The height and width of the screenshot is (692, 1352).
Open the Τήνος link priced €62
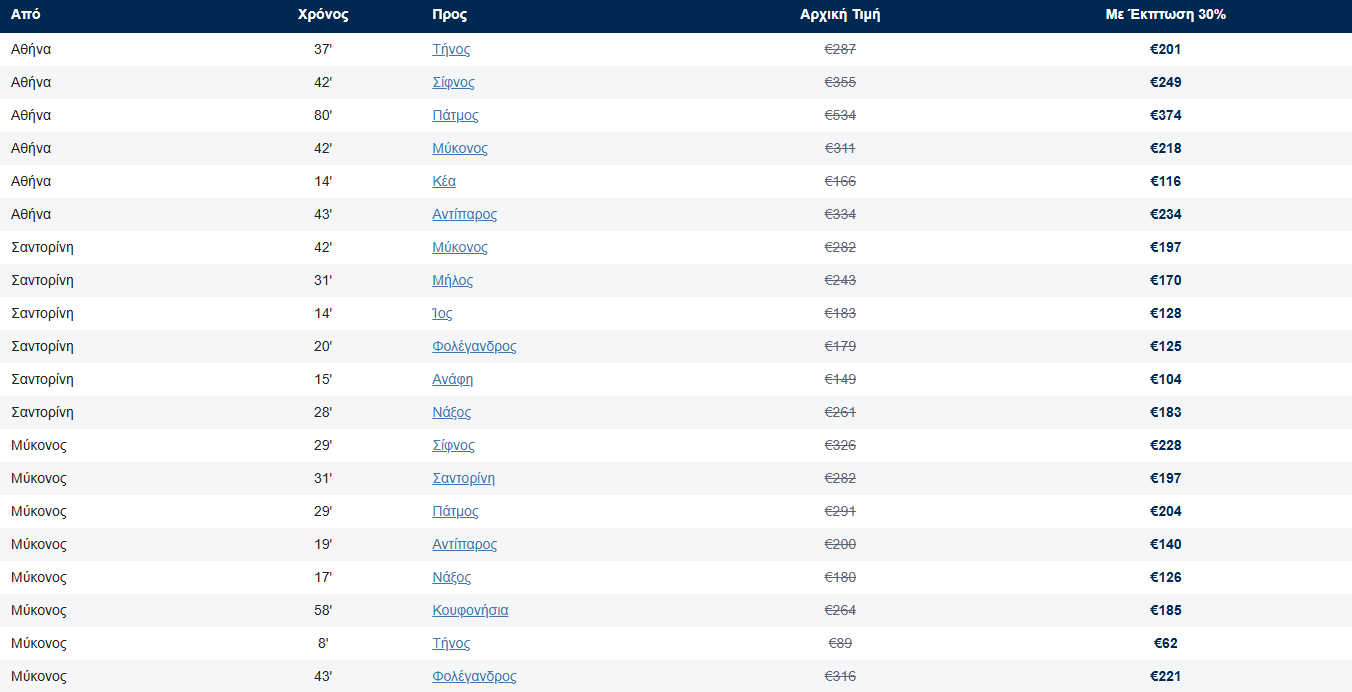pyautogui.click(x=451, y=643)
